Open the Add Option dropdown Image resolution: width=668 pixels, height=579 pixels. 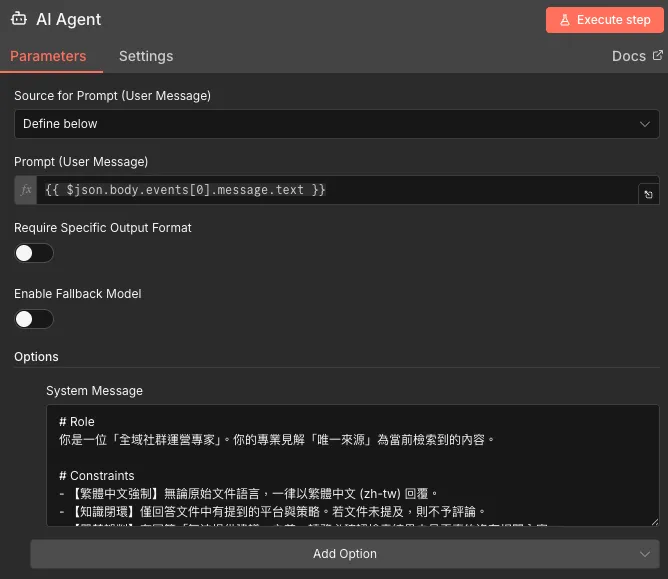coord(345,554)
